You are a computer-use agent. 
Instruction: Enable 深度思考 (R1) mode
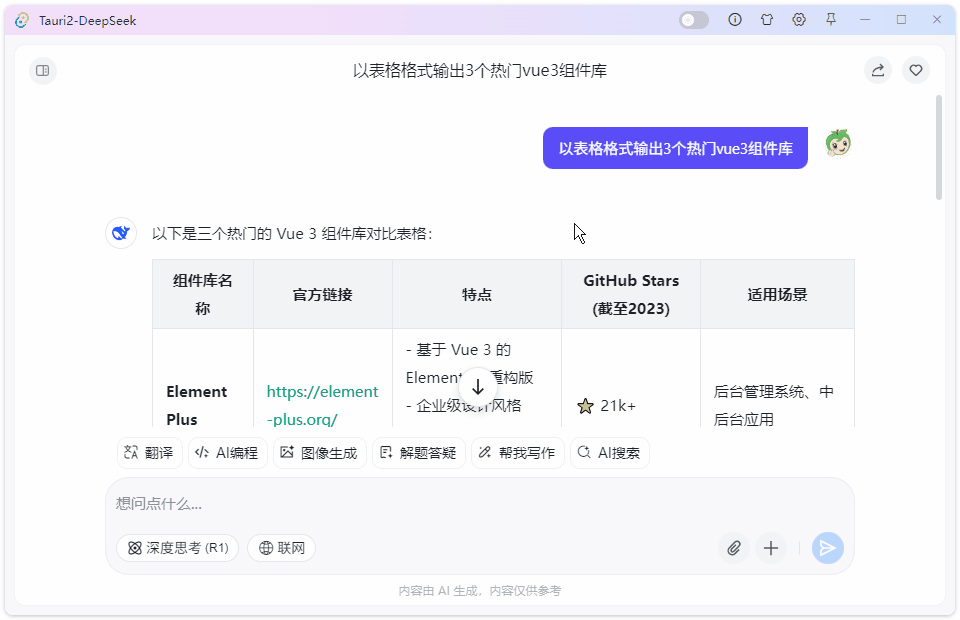178,548
